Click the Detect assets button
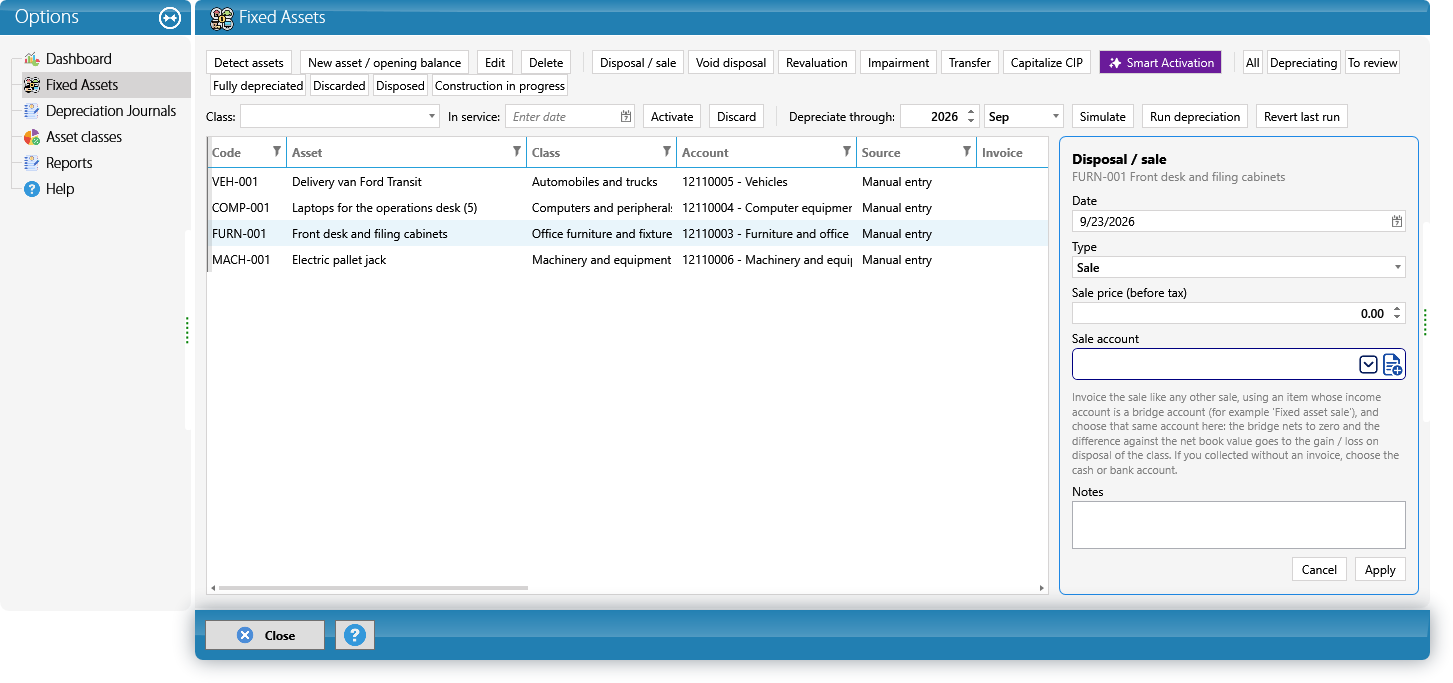1453x683 pixels. [x=250, y=62]
